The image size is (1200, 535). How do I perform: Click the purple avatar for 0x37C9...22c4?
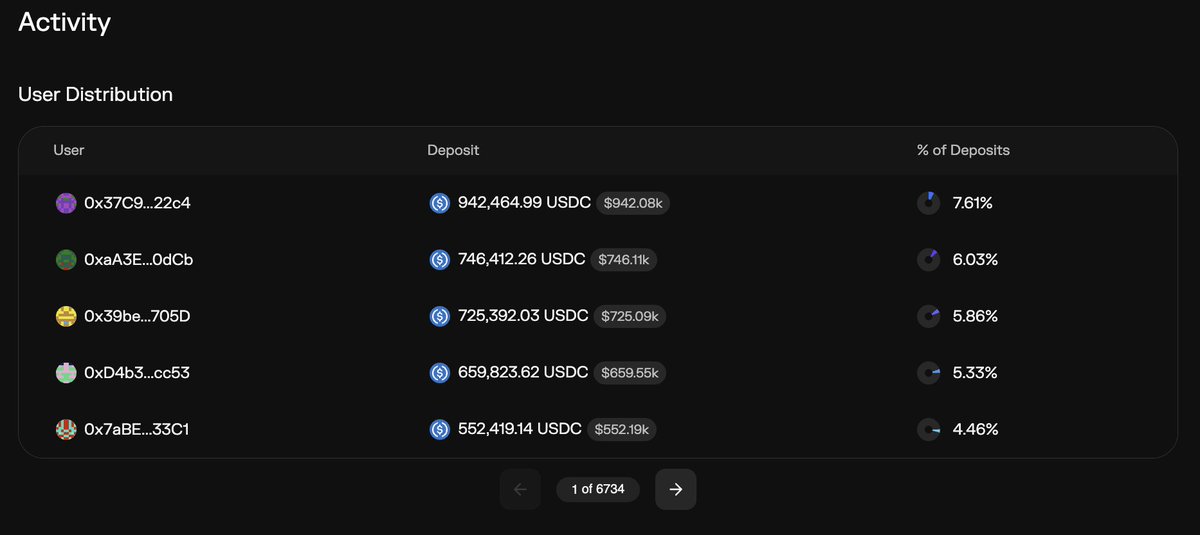(x=66, y=203)
